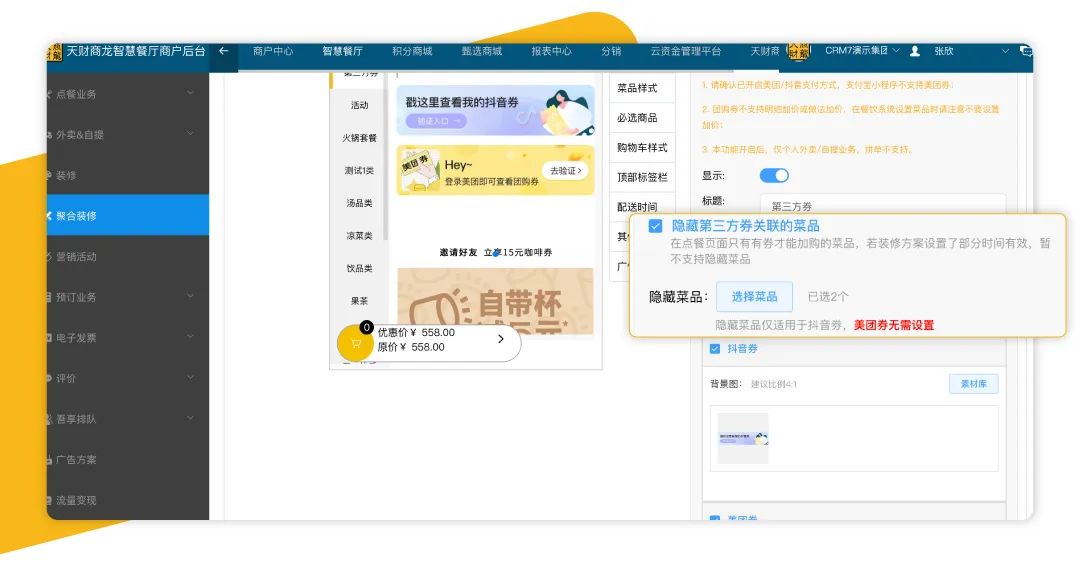This screenshot has width=1080, height=578.
Task: Click the user avatar icon beside 张欣
Action: [x=915, y=51]
